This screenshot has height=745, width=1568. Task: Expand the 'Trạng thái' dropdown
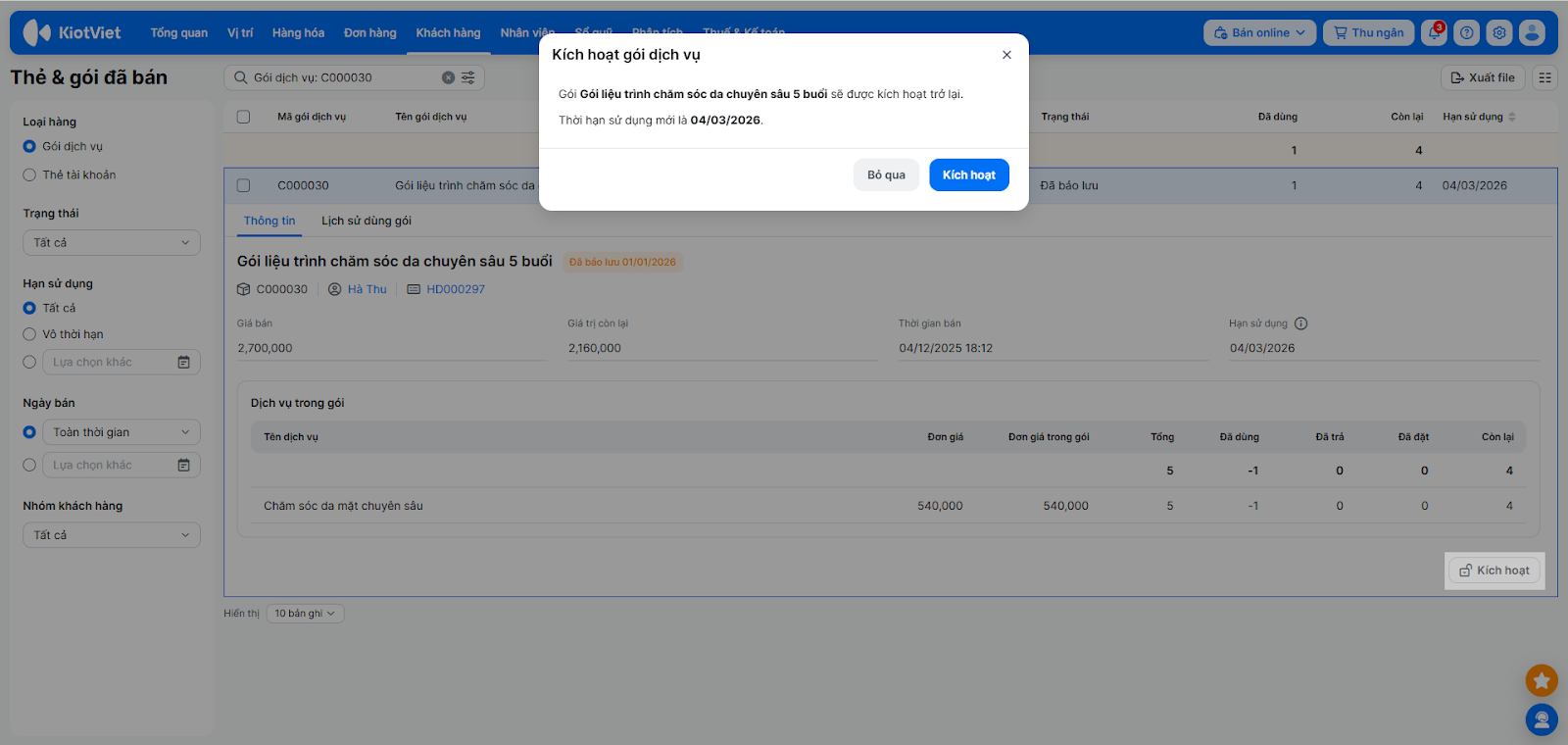[x=111, y=242]
